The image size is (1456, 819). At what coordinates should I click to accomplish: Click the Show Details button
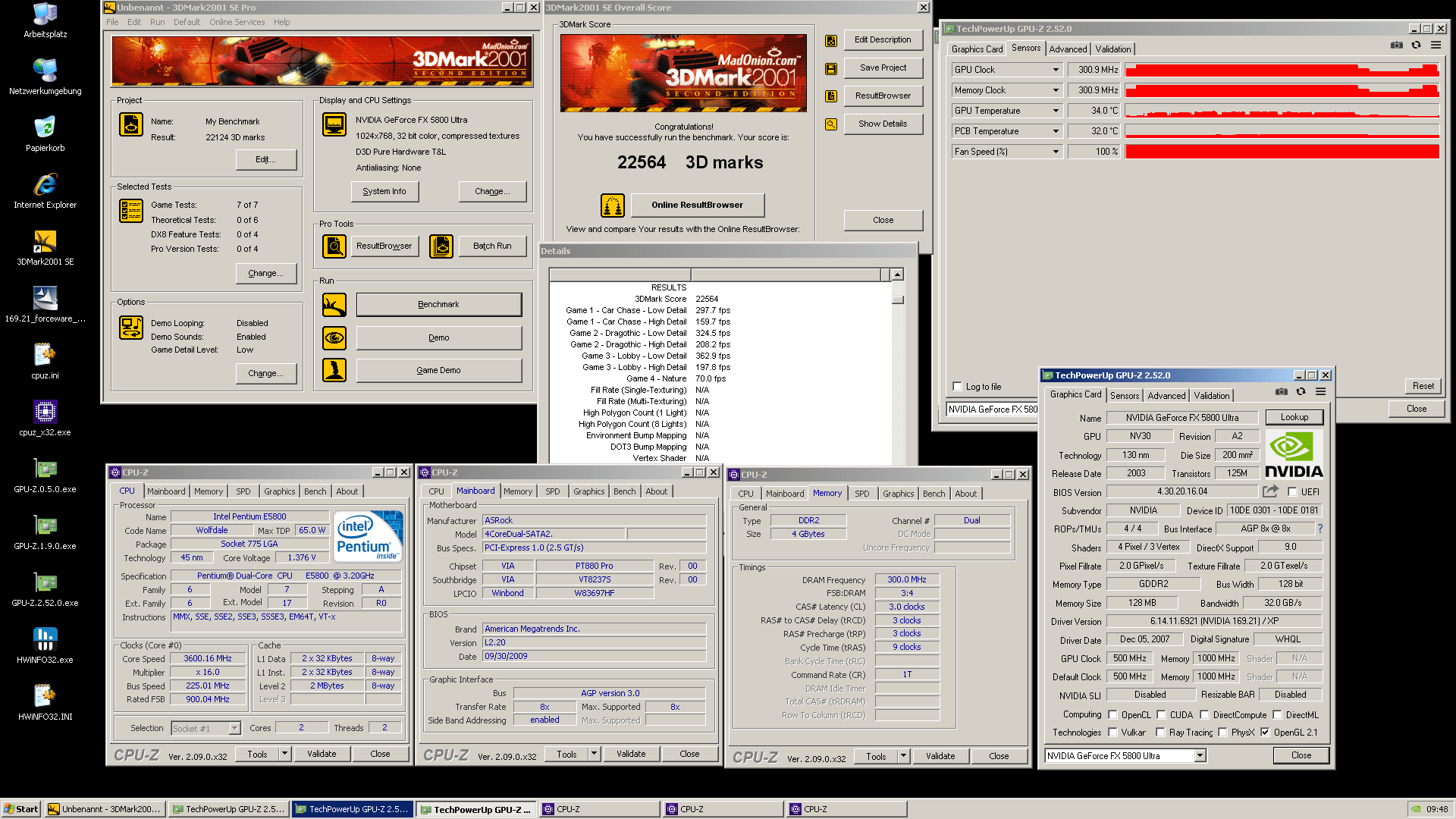(883, 124)
